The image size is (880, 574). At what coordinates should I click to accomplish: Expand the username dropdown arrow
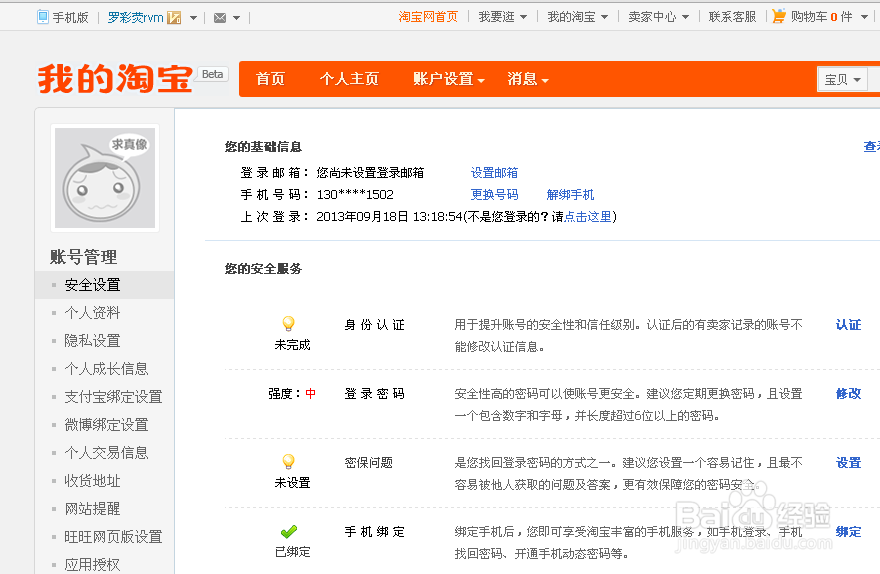pos(193,18)
